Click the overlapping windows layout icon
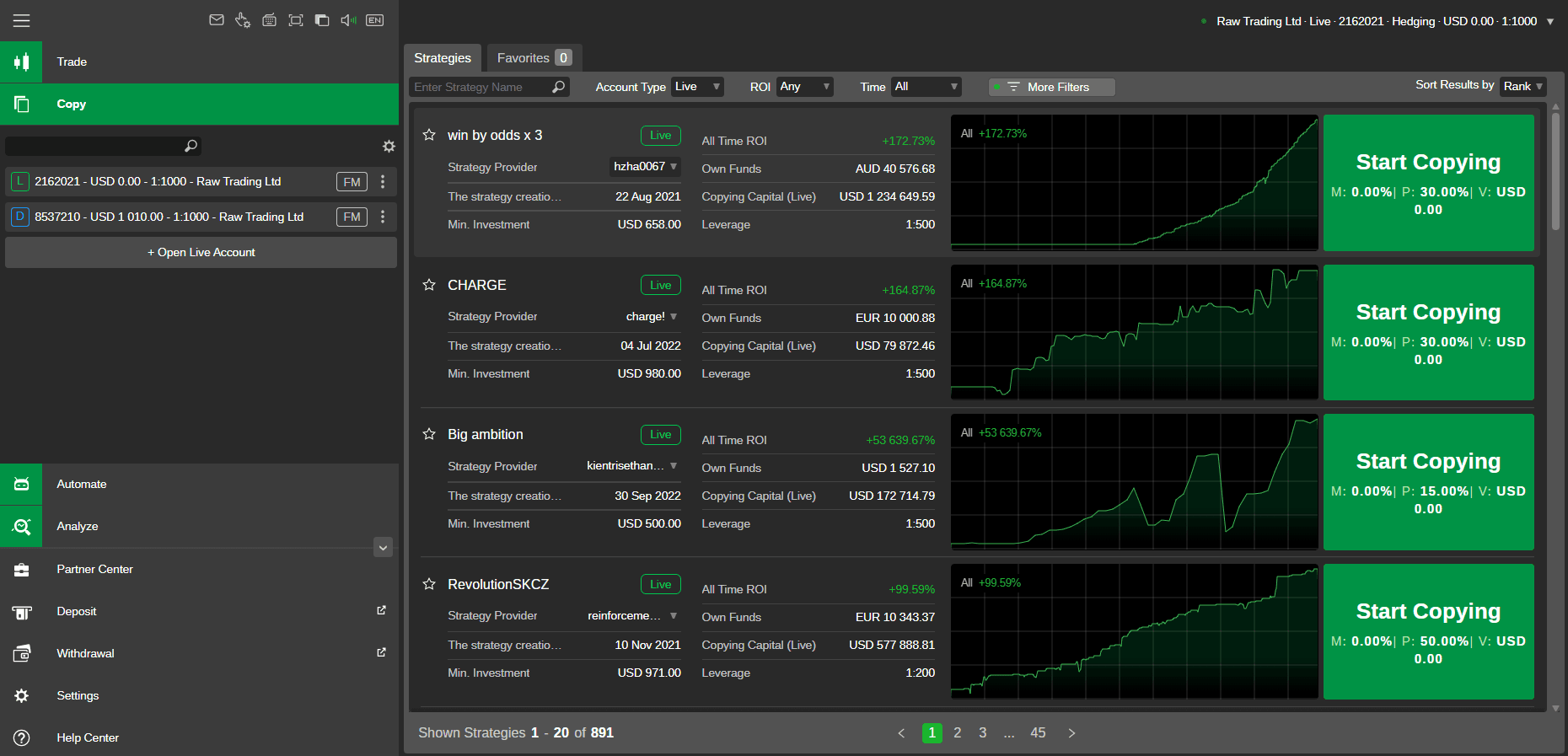The width and height of the screenshot is (1568, 756). (322, 20)
